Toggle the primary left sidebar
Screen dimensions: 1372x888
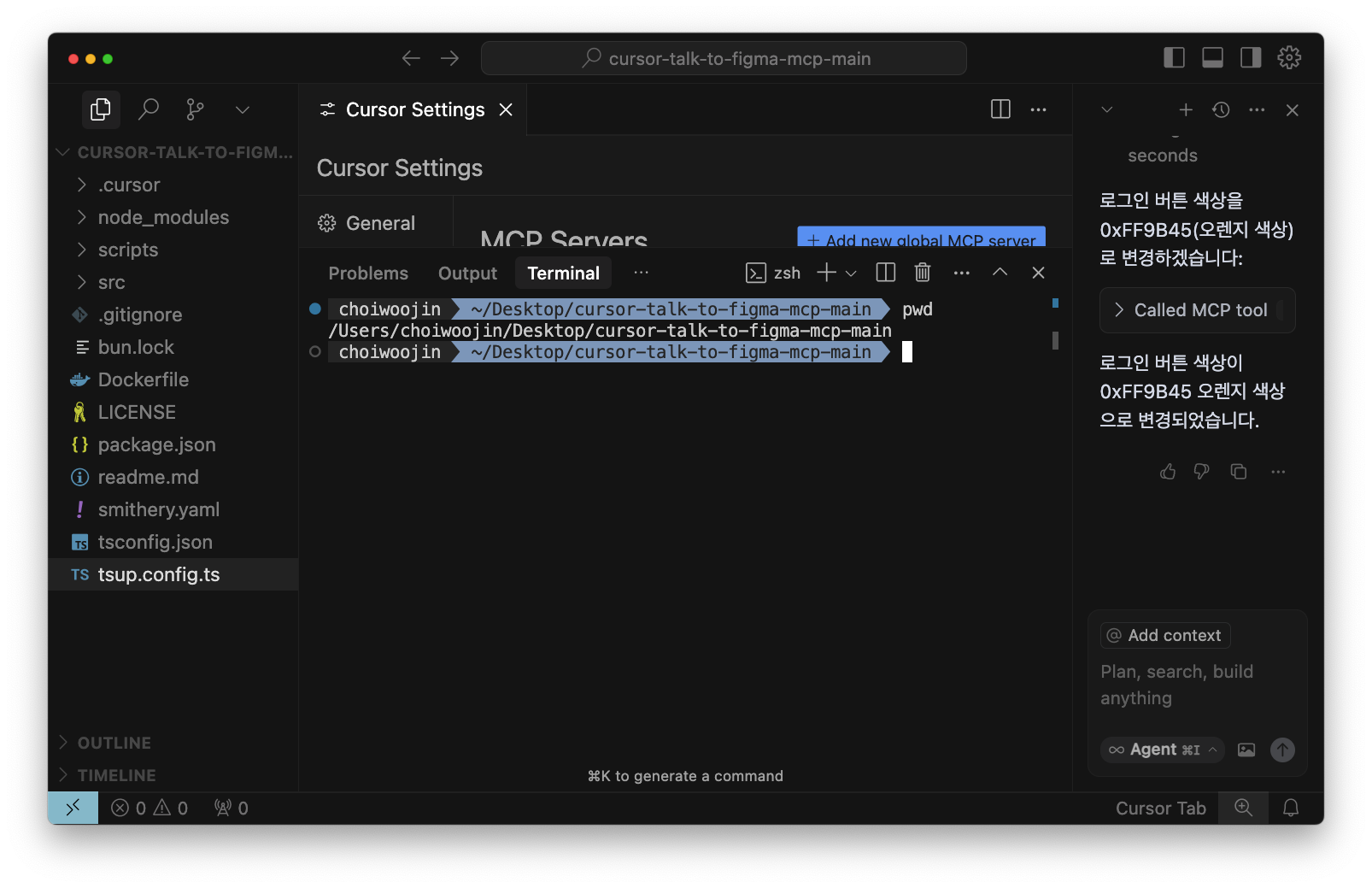pos(1174,57)
